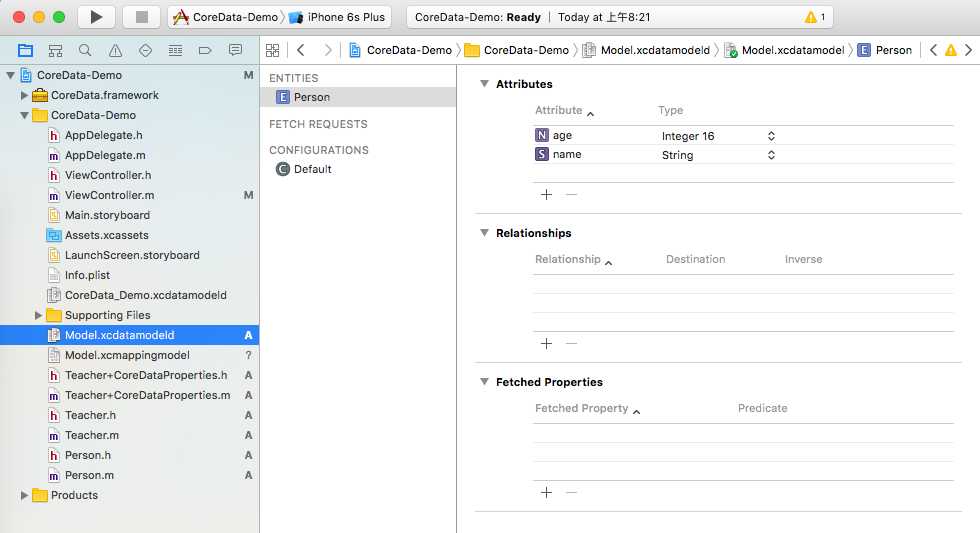
Task: Collapse the Relationships section
Action: point(484,232)
